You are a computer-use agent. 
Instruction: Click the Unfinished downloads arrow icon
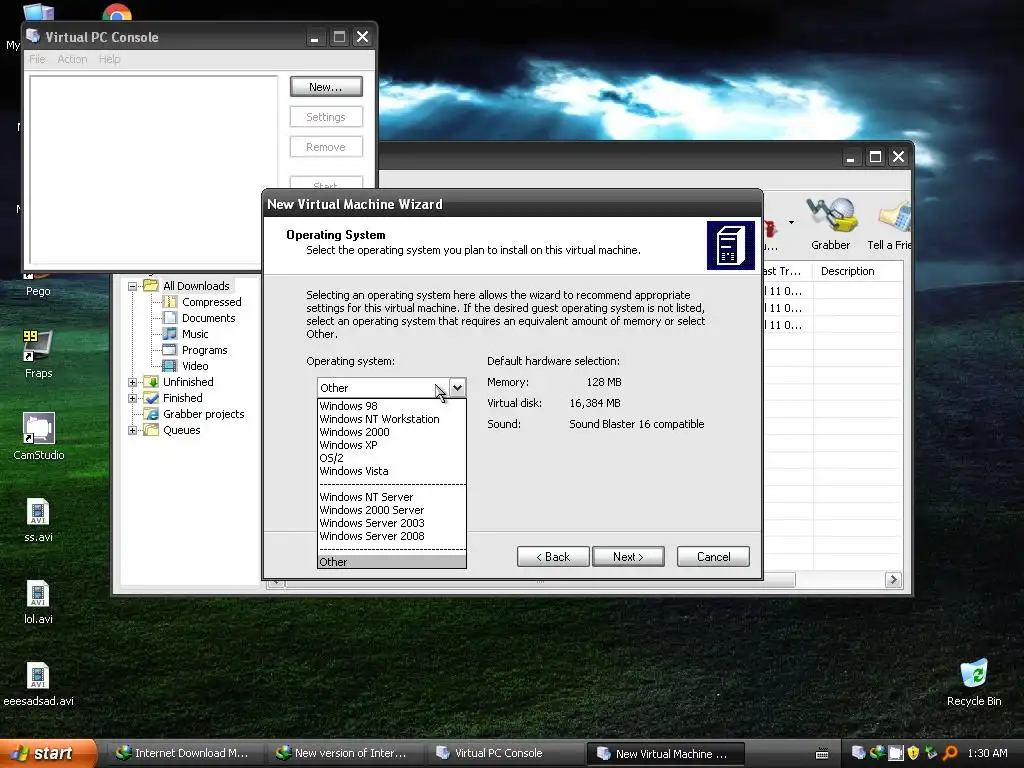151,382
